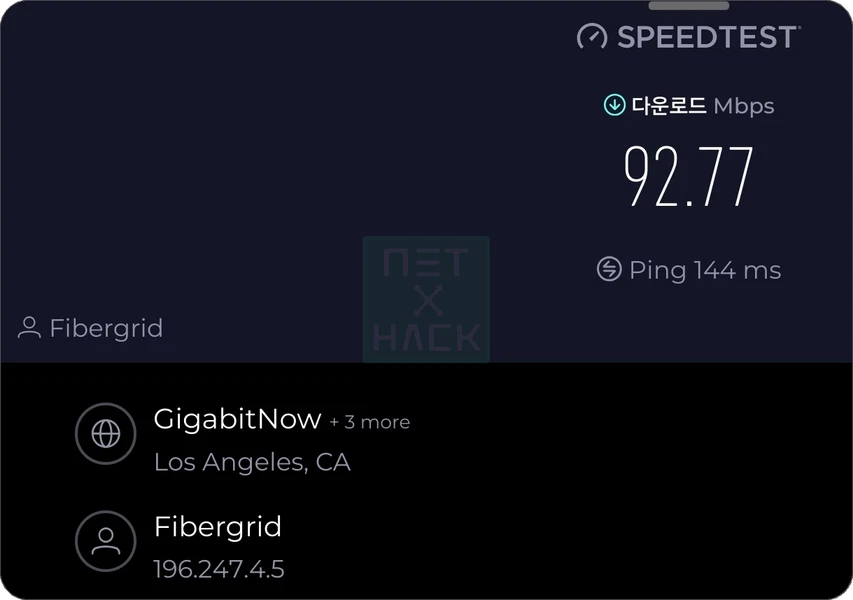Open the GigabitNow server entry

tap(237, 419)
